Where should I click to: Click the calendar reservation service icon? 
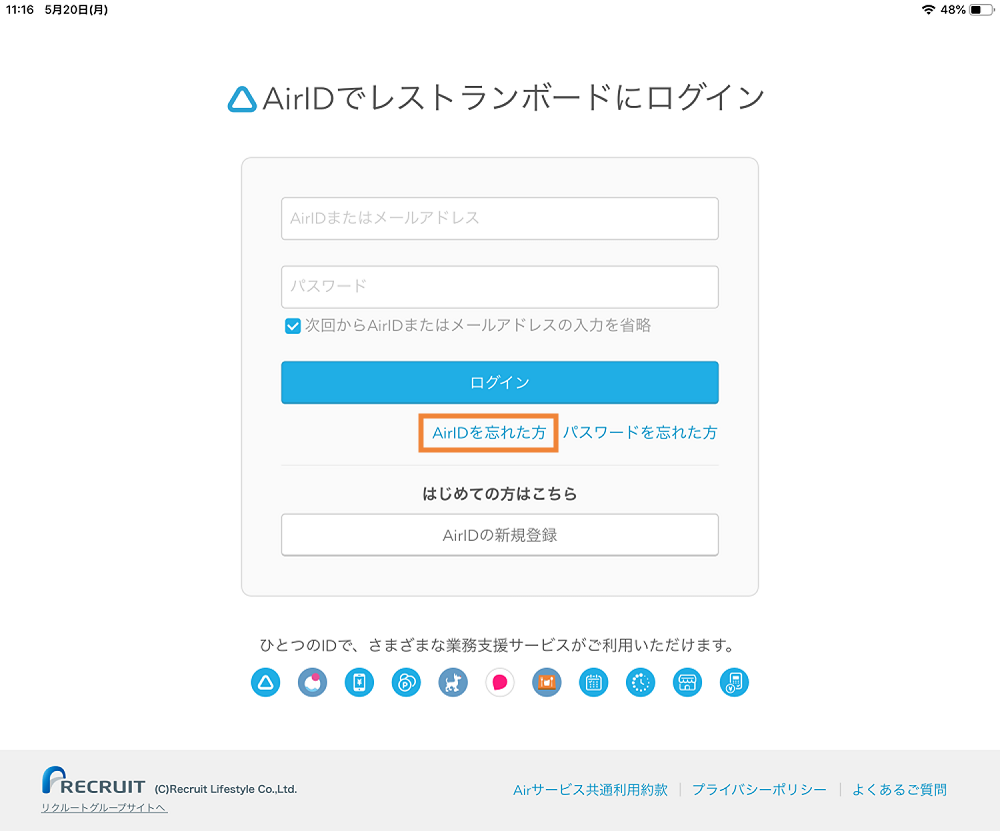click(594, 682)
